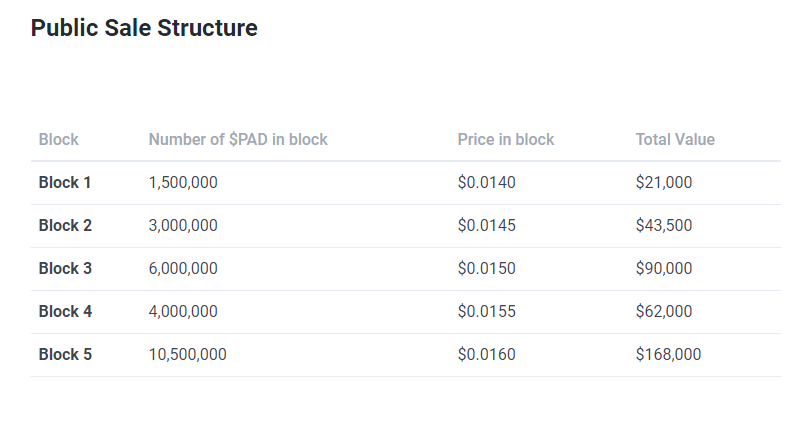This screenshot has height=423, width=804.
Task: Select the $0.0150 price cell
Action: pyautogui.click(x=487, y=269)
